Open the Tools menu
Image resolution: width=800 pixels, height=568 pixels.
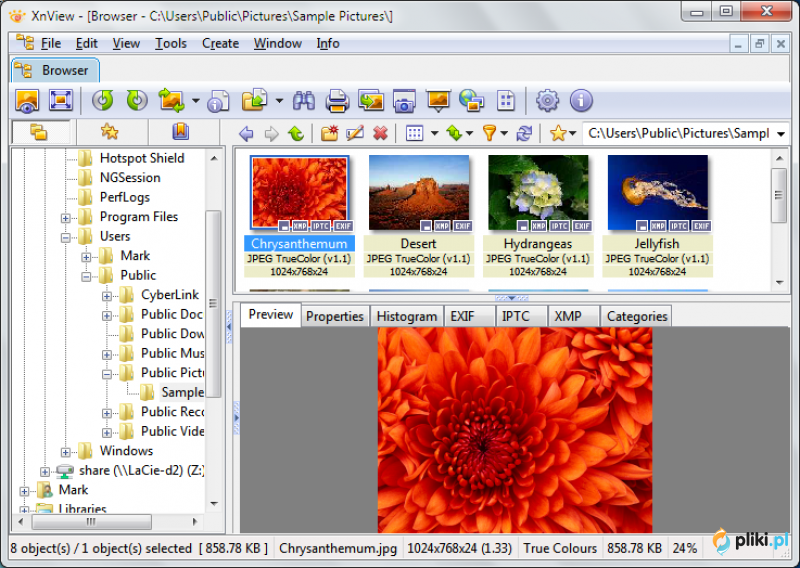pos(171,43)
